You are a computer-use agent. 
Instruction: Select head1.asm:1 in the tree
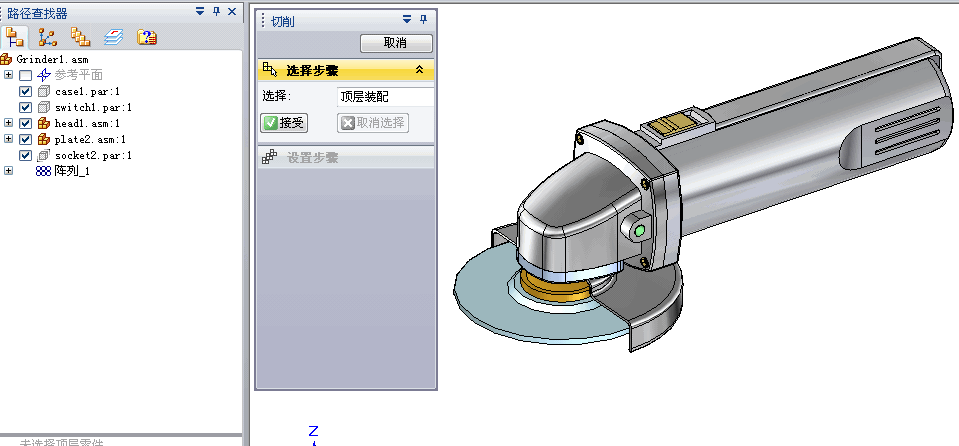point(87,124)
